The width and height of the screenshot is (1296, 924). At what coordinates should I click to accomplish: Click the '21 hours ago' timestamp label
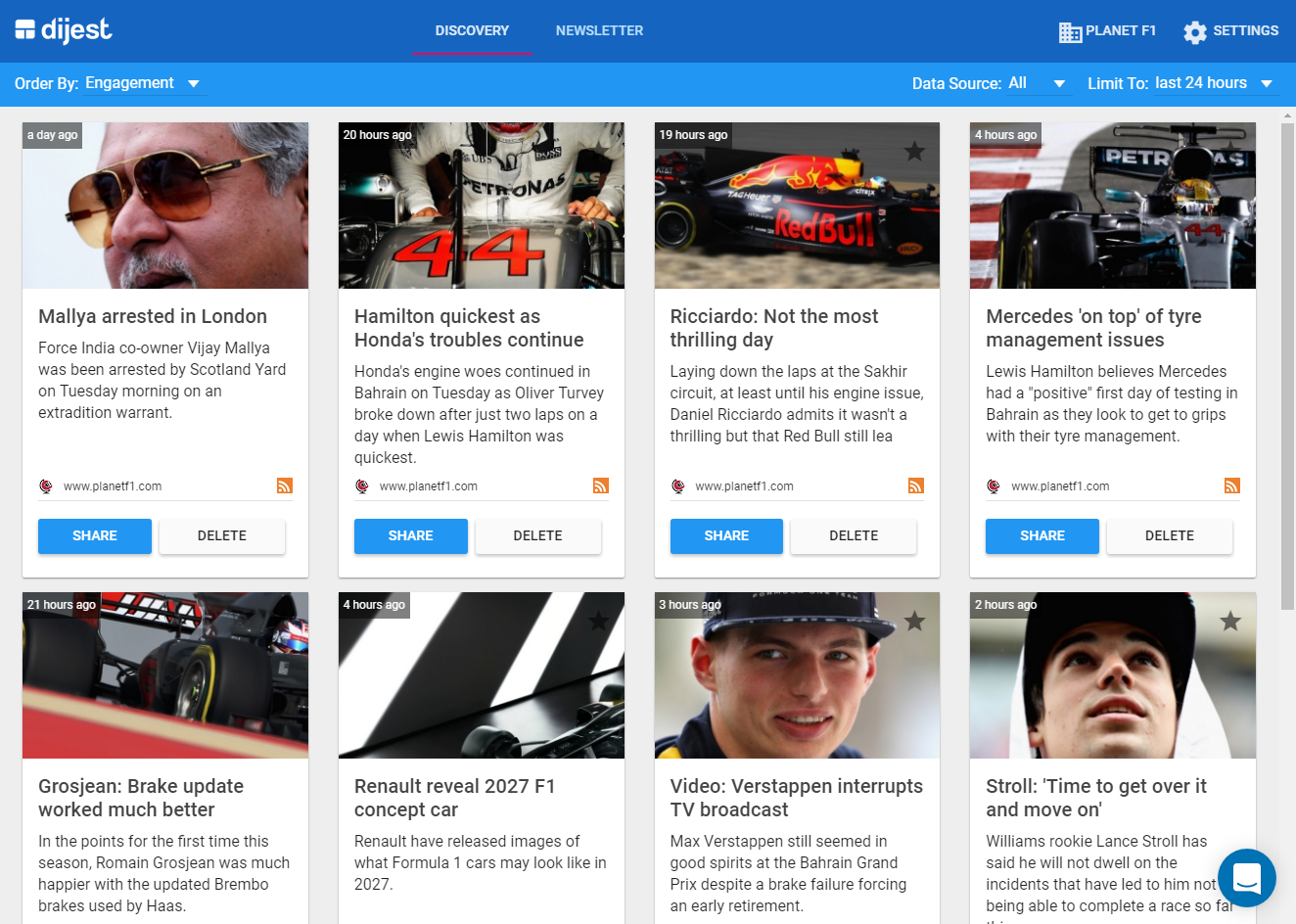coord(62,605)
